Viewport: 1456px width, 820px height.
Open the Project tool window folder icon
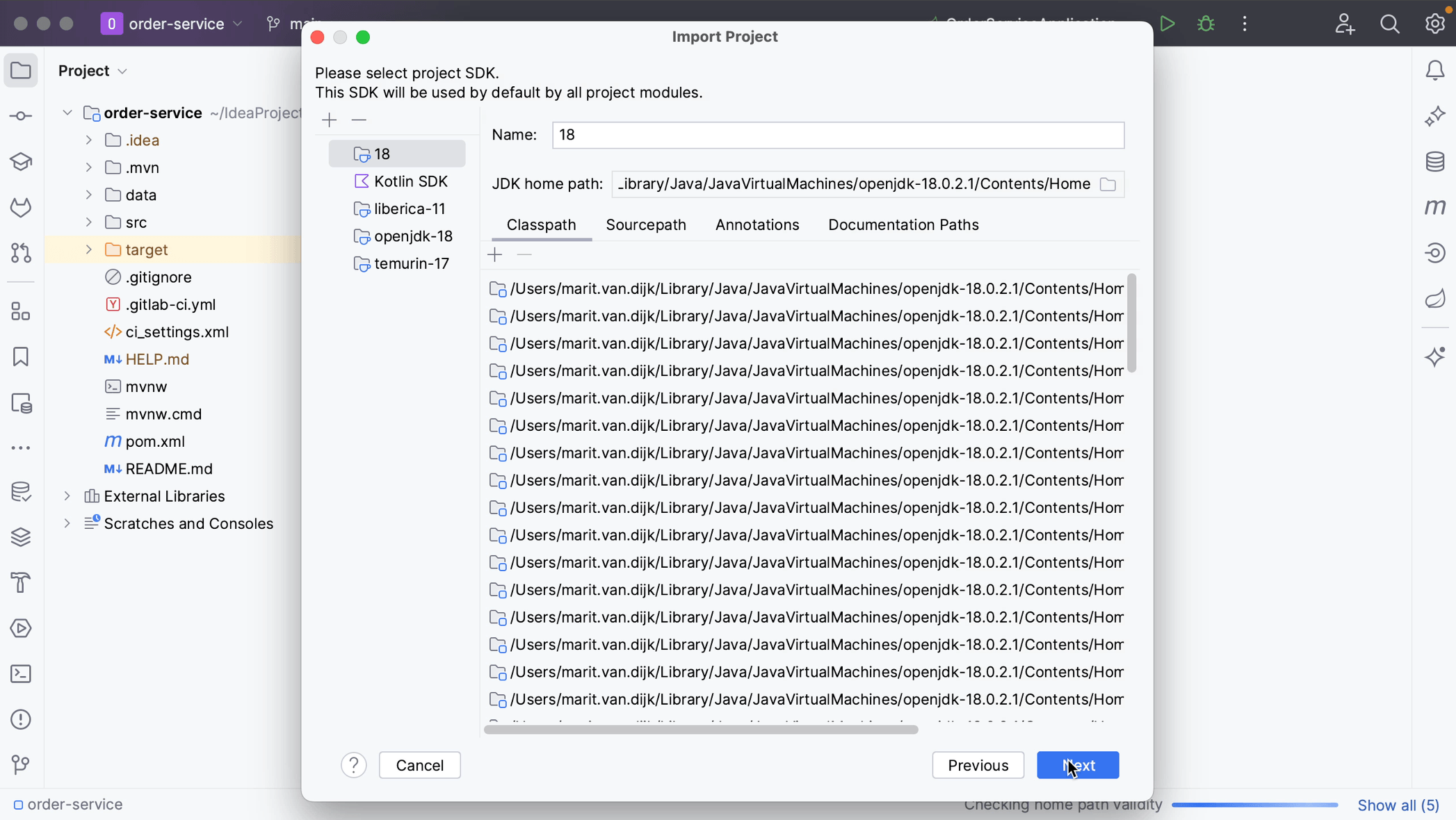[x=20, y=70]
